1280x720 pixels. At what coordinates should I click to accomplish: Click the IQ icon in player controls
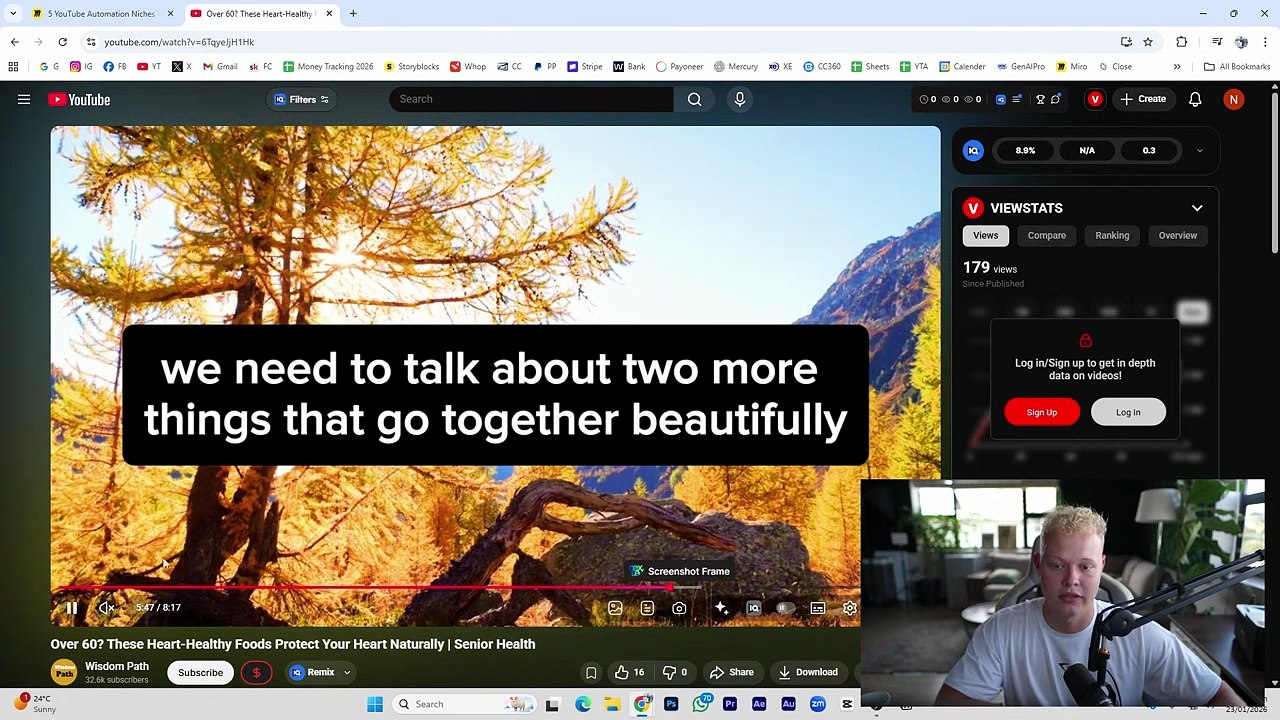pos(754,608)
